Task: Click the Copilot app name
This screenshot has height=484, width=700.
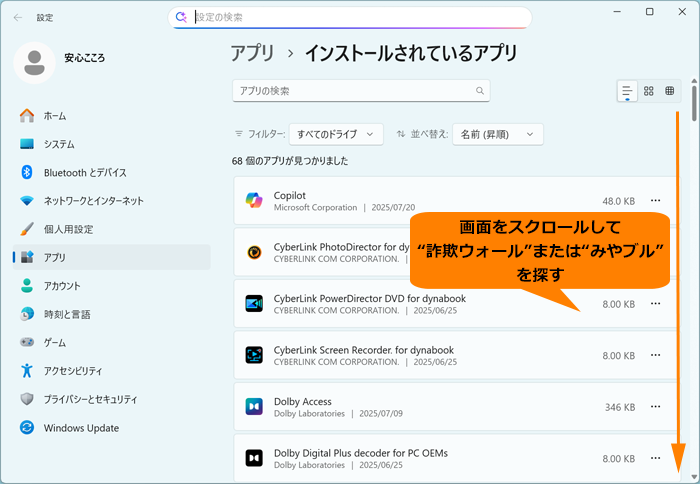Action: click(x=290, y=196)
